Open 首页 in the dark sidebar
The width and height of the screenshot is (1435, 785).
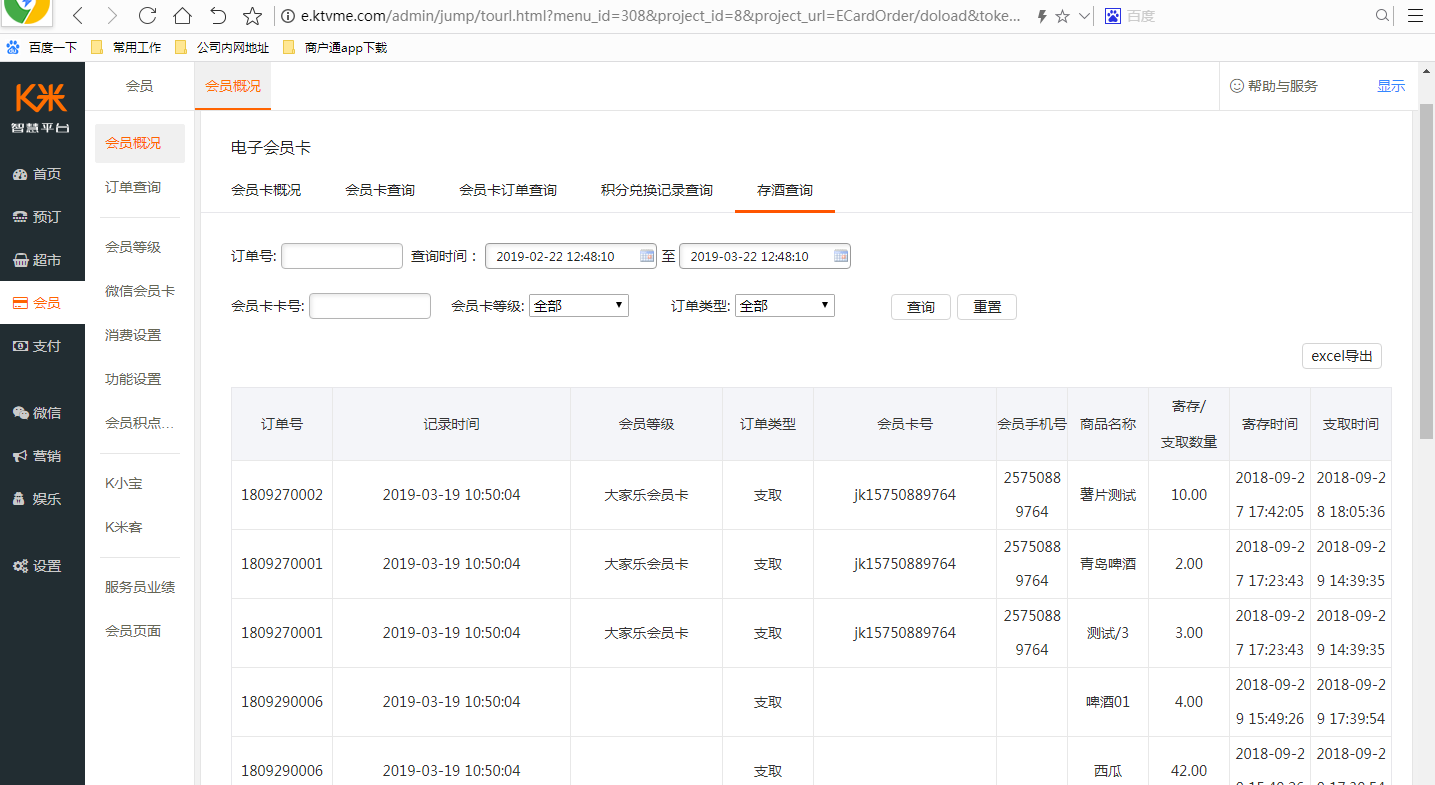tap(42, 174)
